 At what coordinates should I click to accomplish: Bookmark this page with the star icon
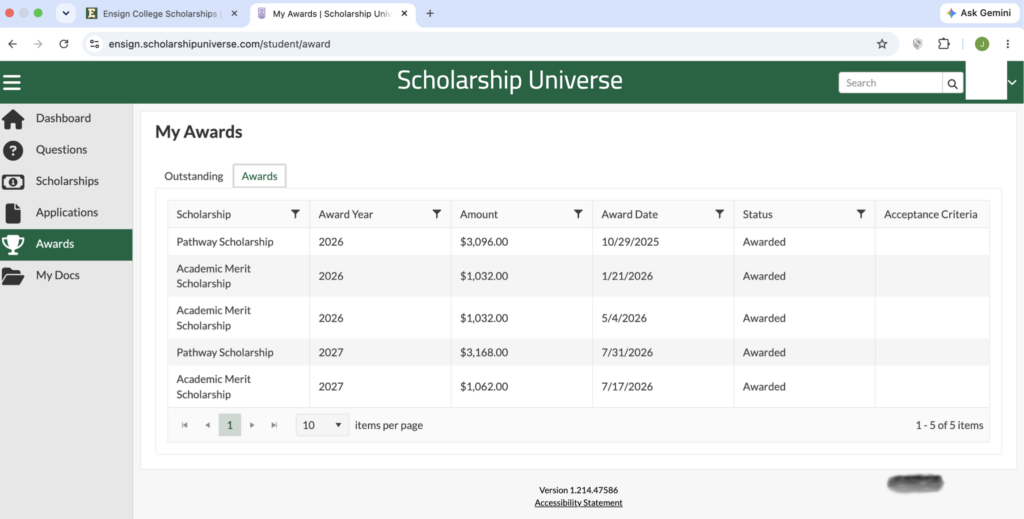click(x=882, y=44)
